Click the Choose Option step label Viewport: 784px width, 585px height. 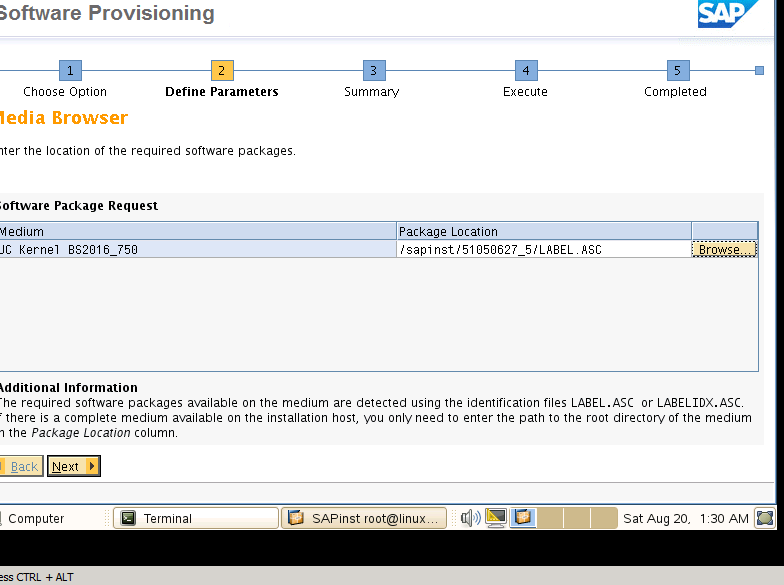pyautogui.click(x=65, y=92)
